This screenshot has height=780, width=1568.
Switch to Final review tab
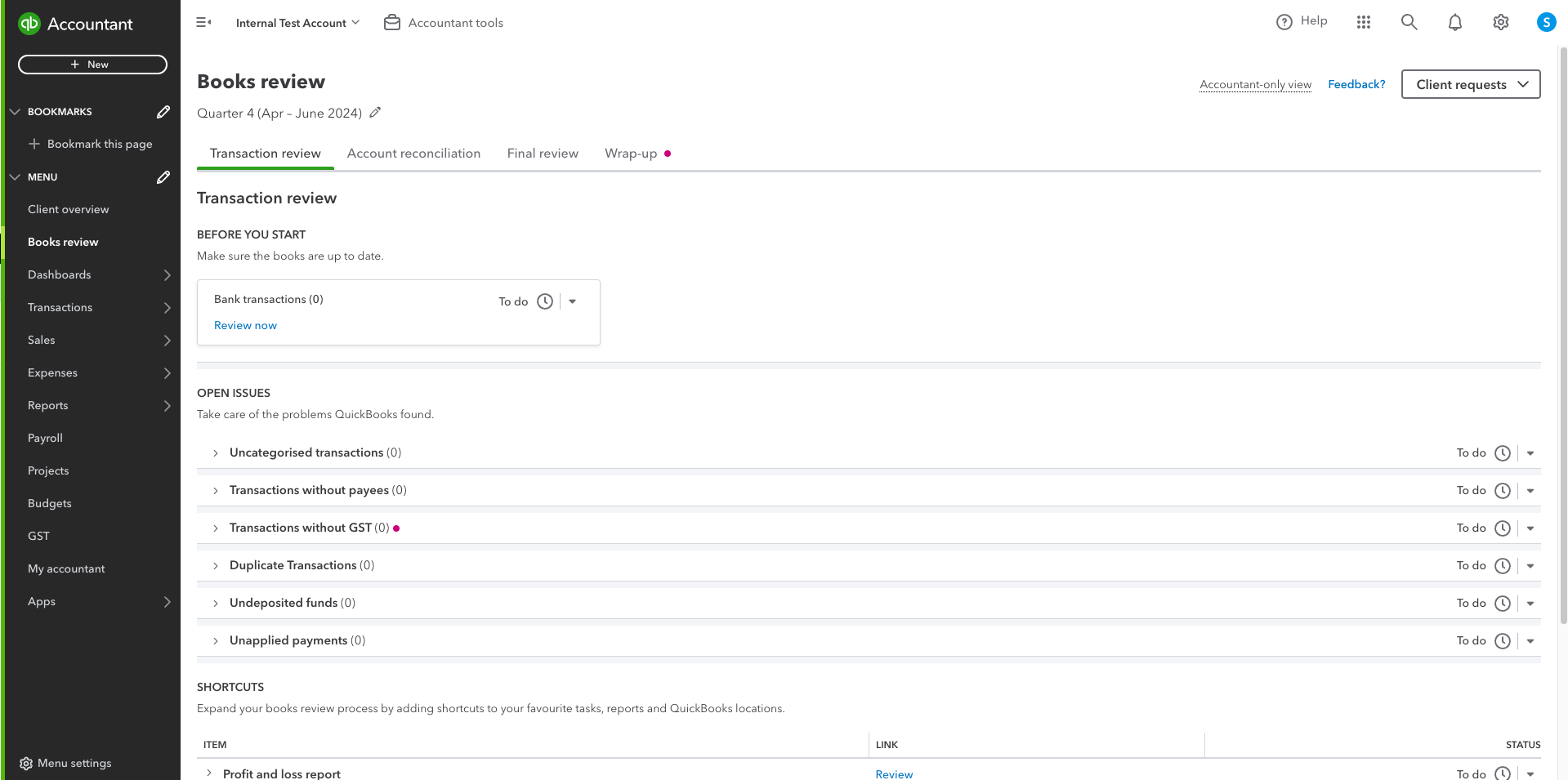543,154
